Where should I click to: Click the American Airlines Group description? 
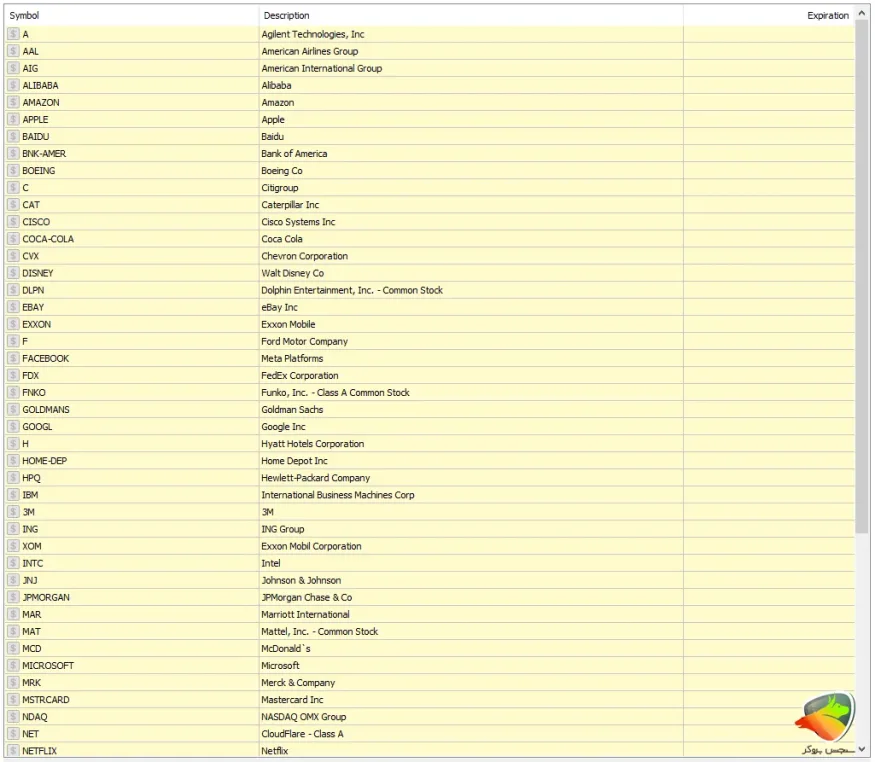point(310,51)
